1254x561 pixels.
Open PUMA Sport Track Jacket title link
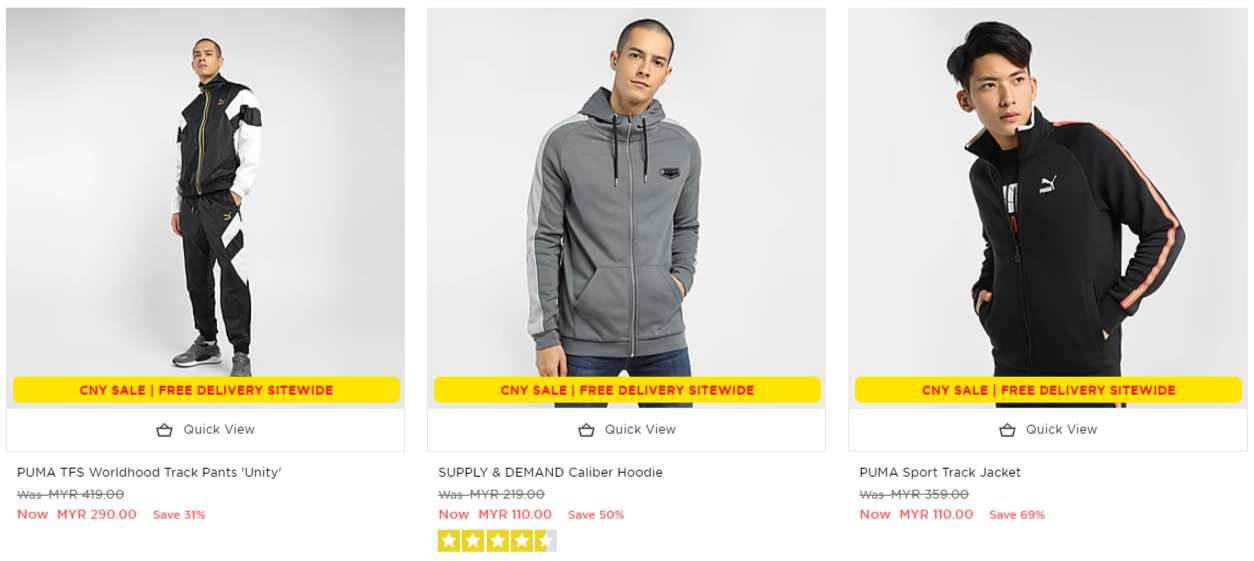click(x=939, y=472)
